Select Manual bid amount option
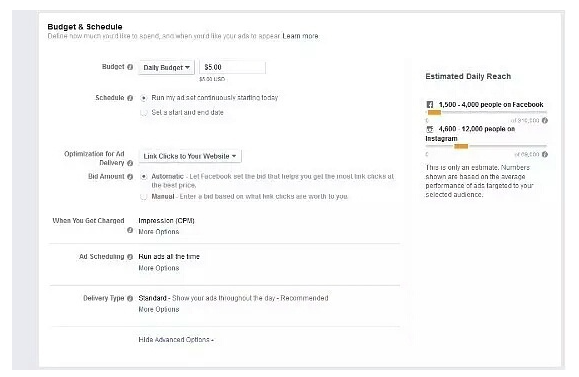Screen dimensions: 579x377 pyautogui.click(x=144, y=197)
